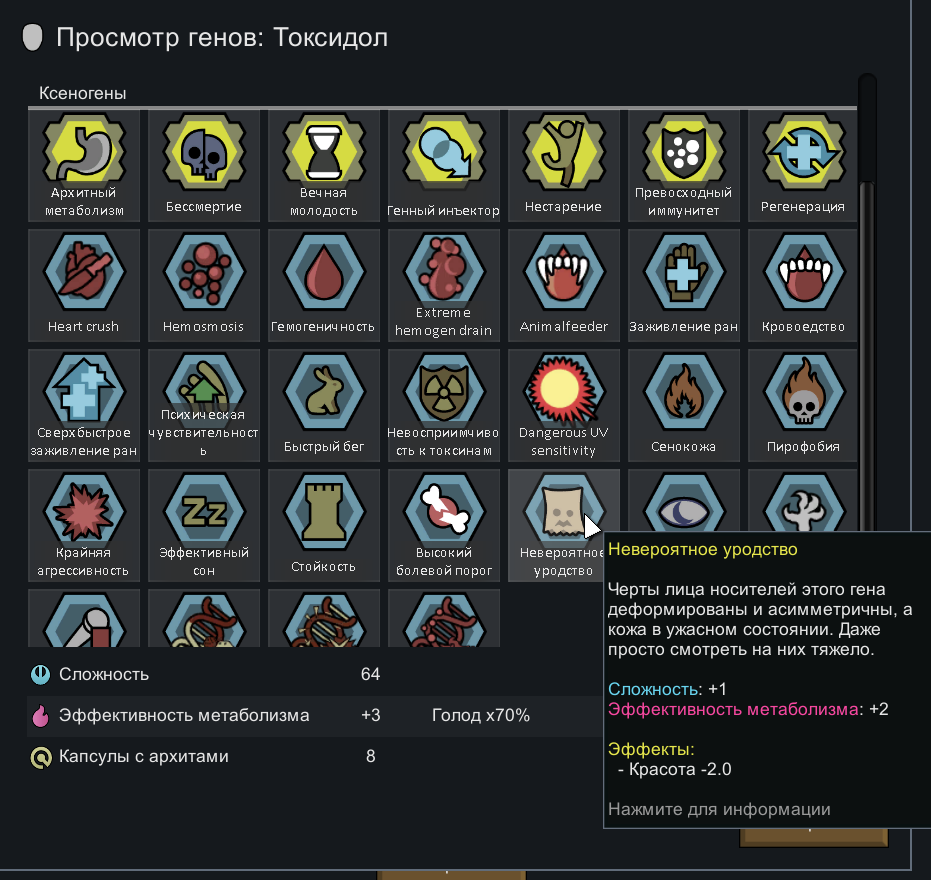Image resolution: width=931 pixels, height=880 pixels.
Task: Select the Hemosmosis gene icon
Action: tap(204, 286)
